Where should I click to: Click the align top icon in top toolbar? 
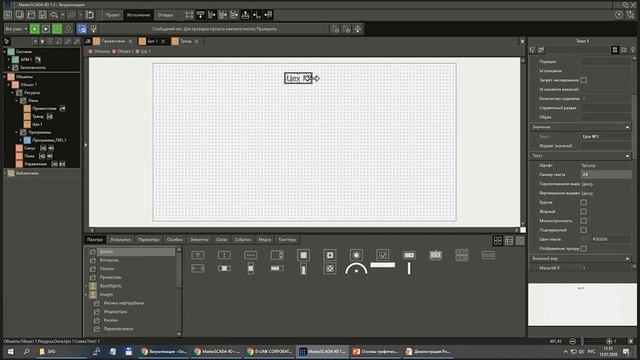coord(200,15)
